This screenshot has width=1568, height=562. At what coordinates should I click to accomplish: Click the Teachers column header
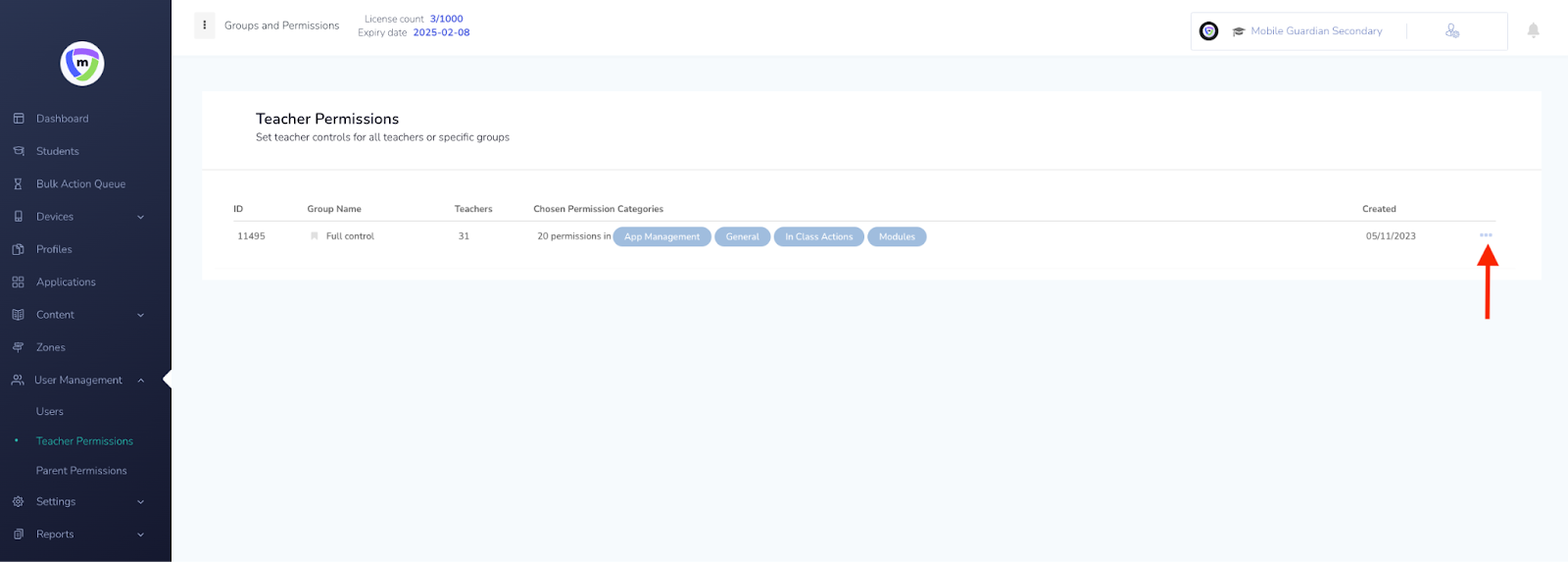pos(473,209)
